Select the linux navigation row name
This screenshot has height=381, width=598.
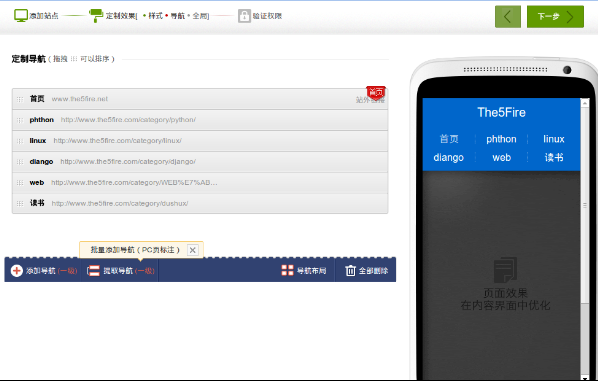38,141
